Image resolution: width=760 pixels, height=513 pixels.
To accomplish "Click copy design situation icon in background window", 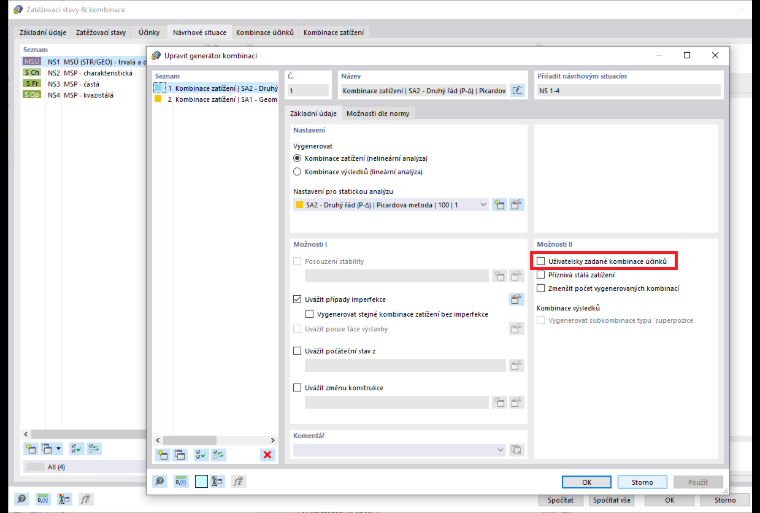I will click(x=47, y=449).
